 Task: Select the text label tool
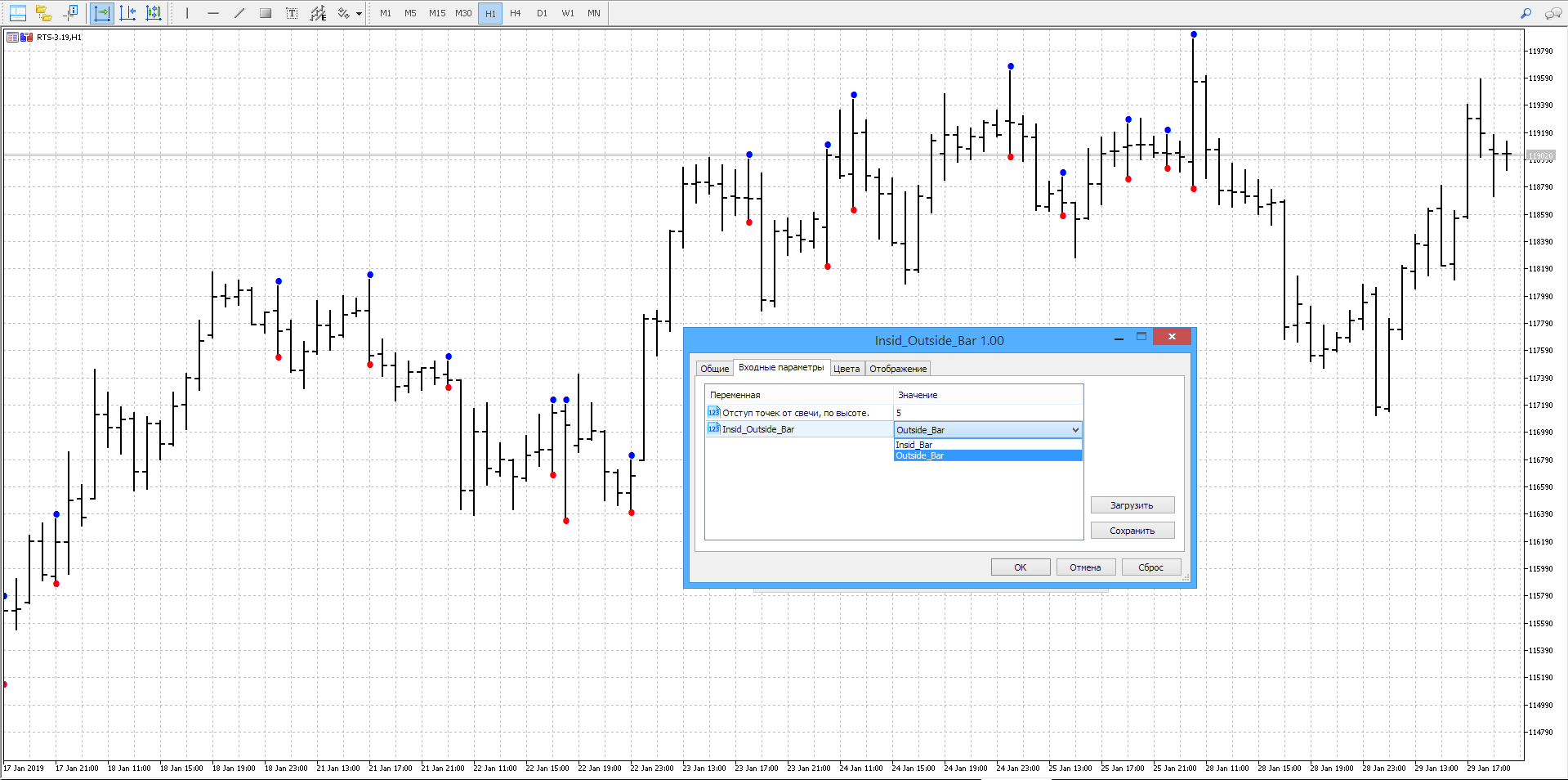point(292,13)
